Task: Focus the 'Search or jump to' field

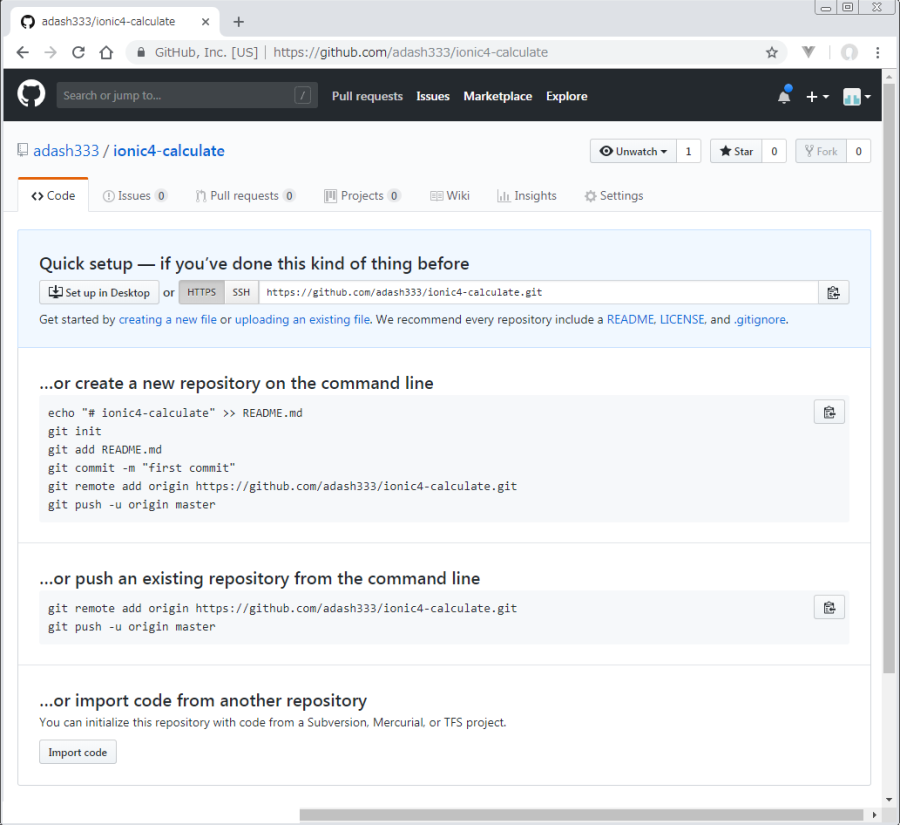Action: click(x=176, y=96)
